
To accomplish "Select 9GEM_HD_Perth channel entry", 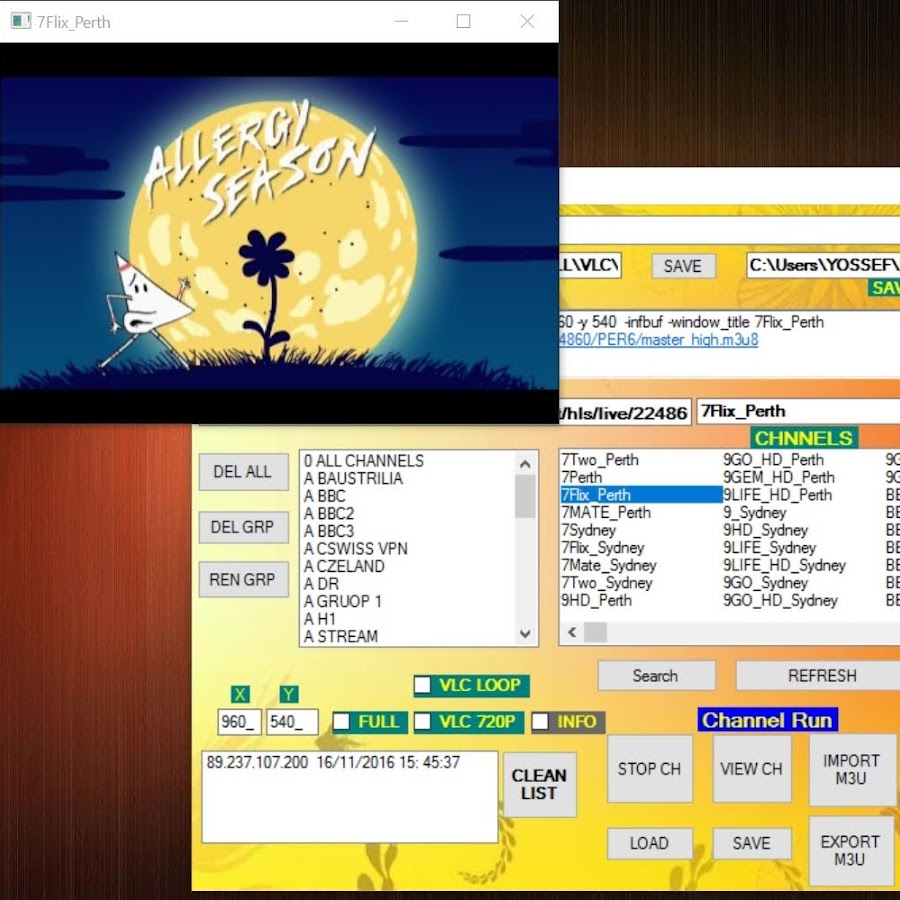I will pos(778,478).
